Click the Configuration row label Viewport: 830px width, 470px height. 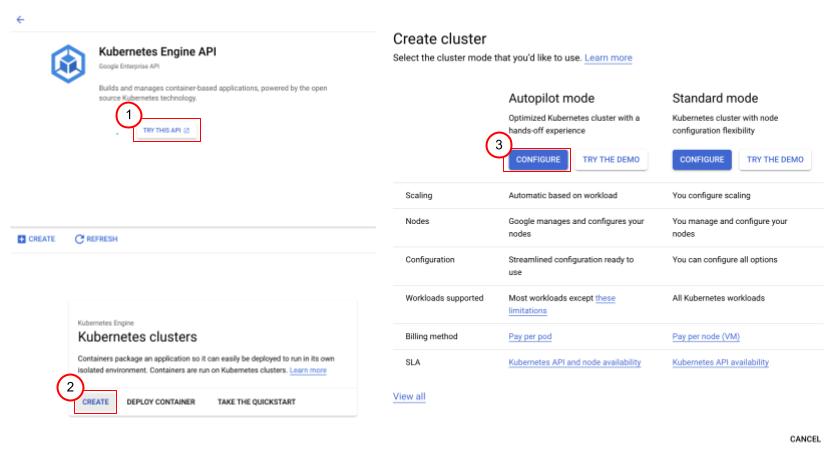(x=430, y=260)
